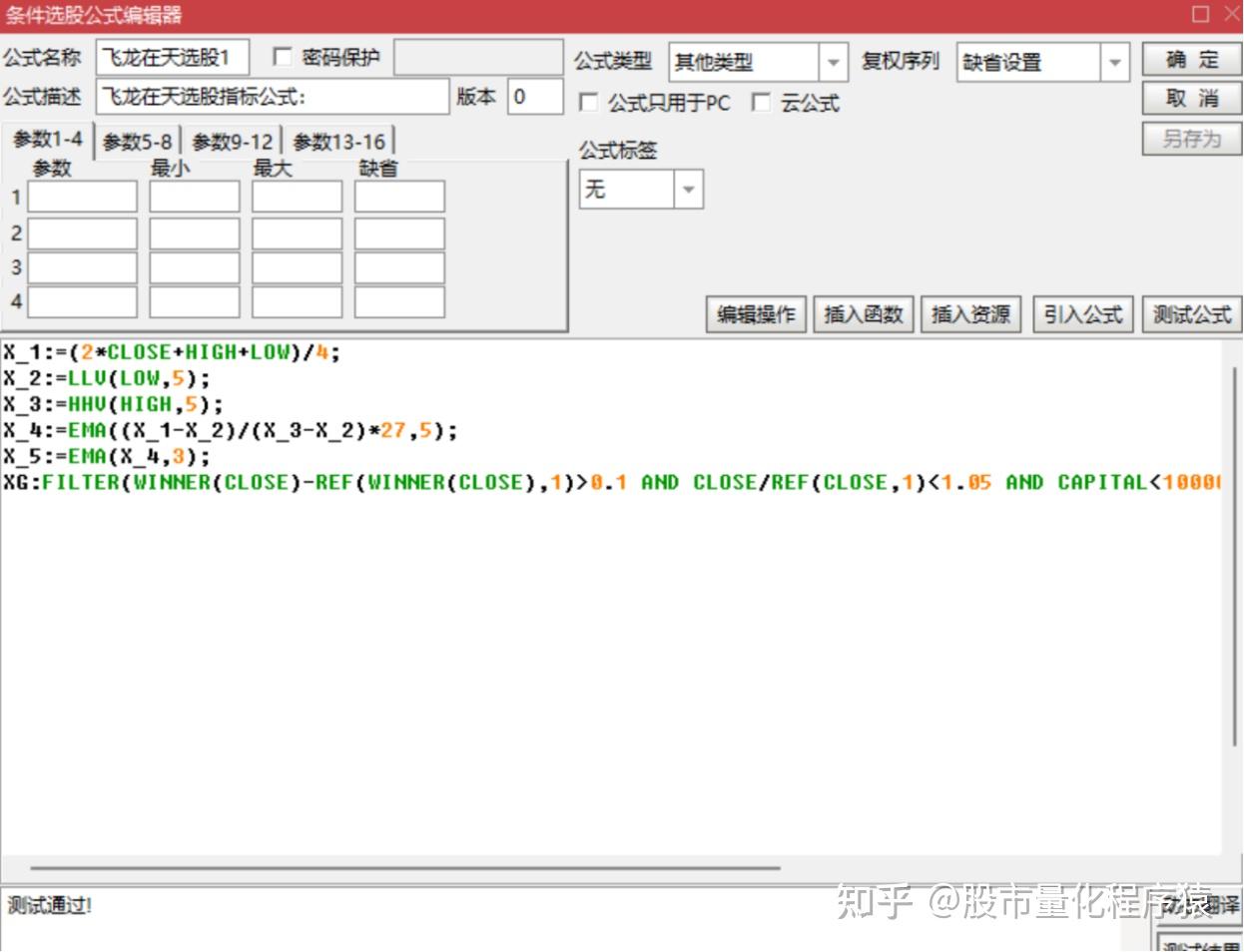Click 公式描述 input field
This screenshot has height=952, width=1244.
273,97
